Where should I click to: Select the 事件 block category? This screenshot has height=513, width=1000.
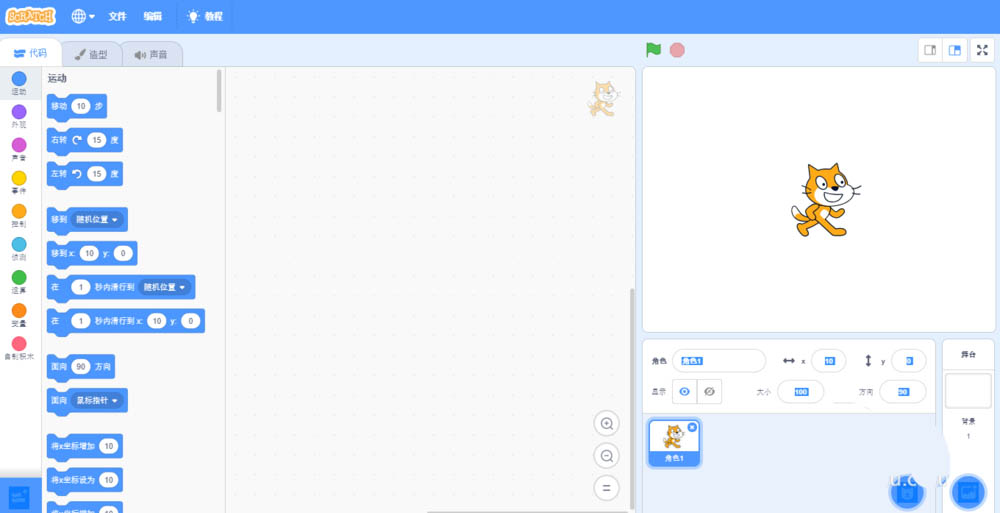(19, 183)
